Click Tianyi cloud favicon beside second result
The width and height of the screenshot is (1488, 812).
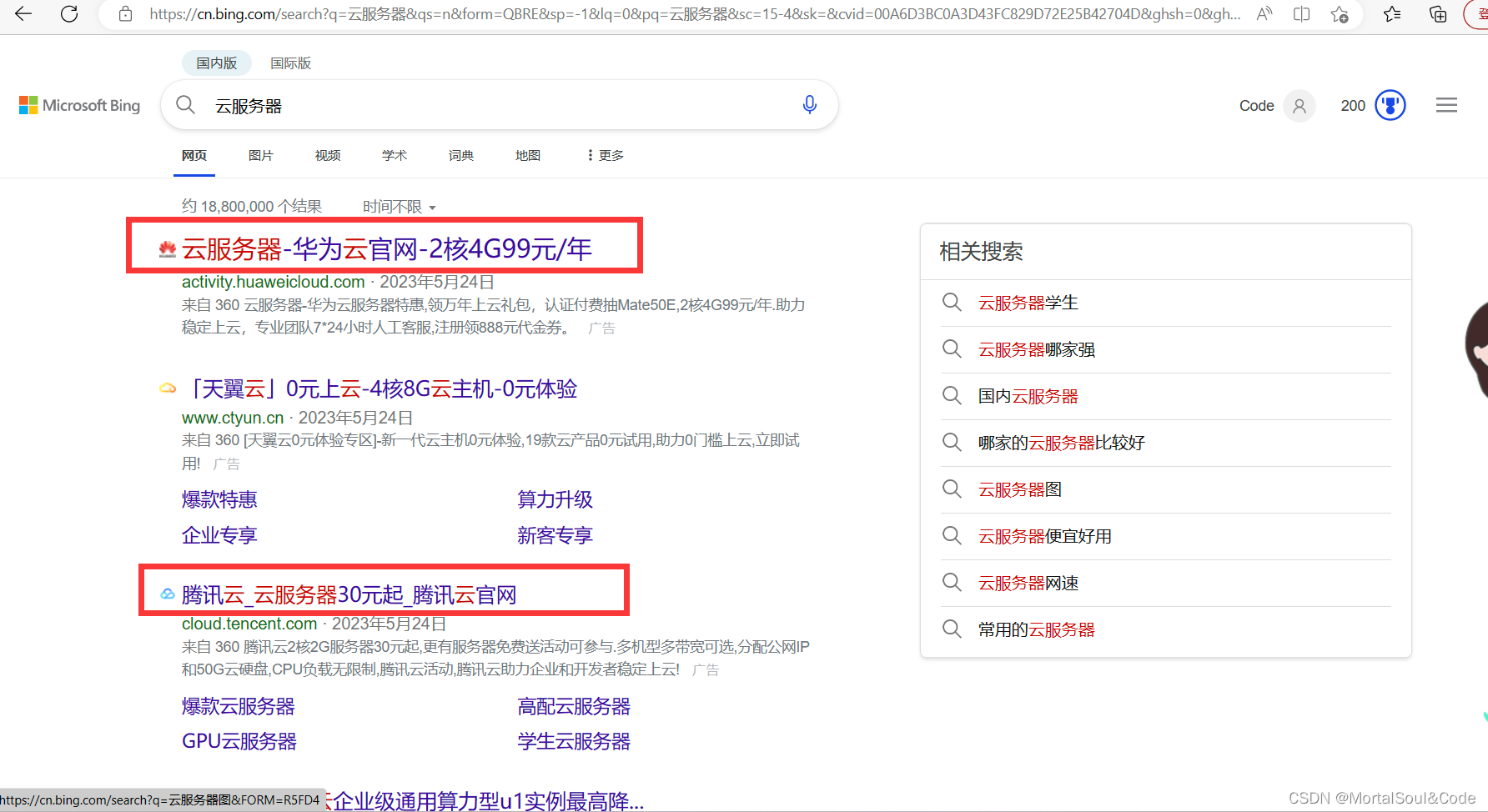(x=168, y=388)
